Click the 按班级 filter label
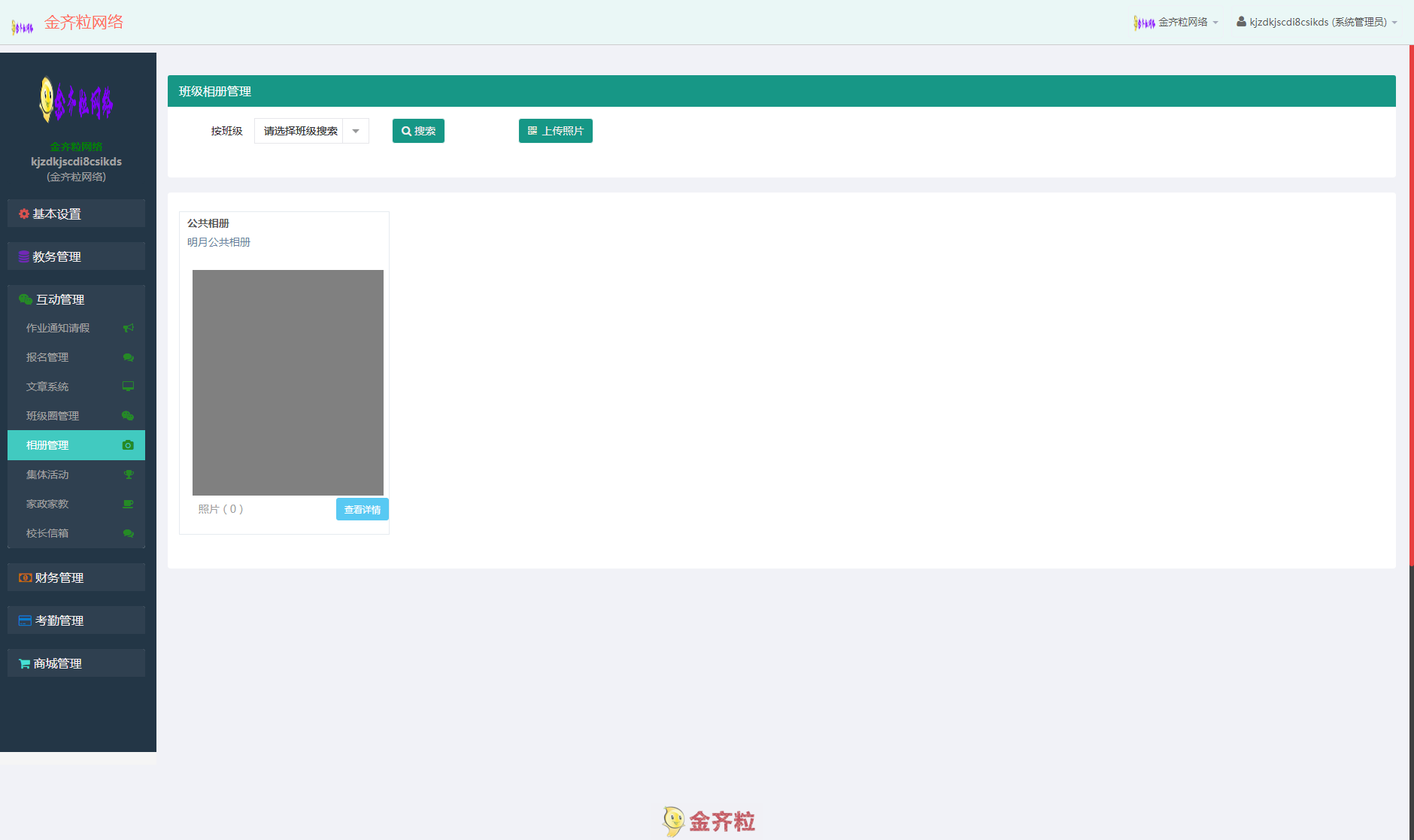This screenshot has width=1414, height=840. [226, 131]
